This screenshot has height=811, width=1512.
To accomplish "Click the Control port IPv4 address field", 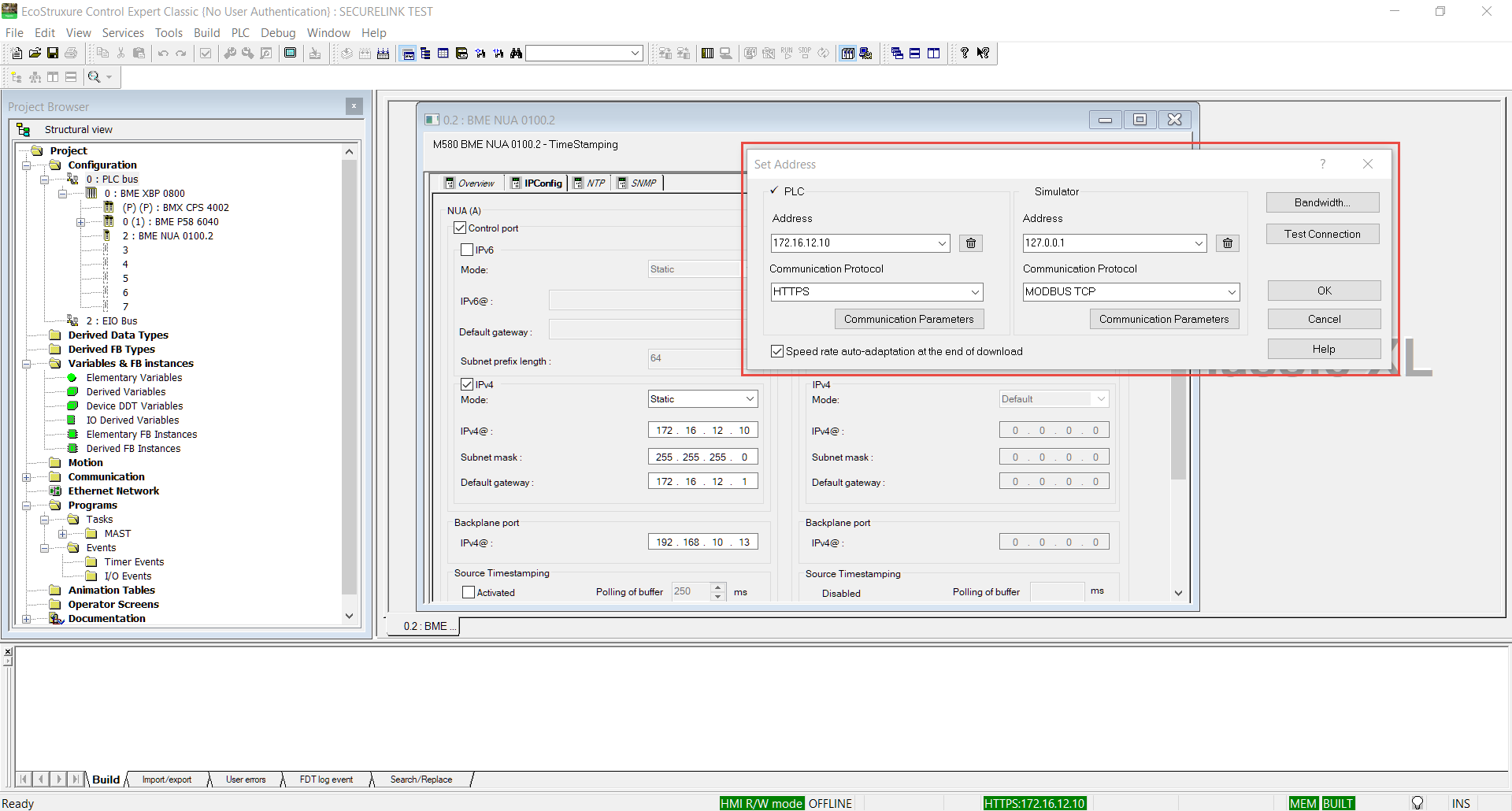I will point(703,431).
